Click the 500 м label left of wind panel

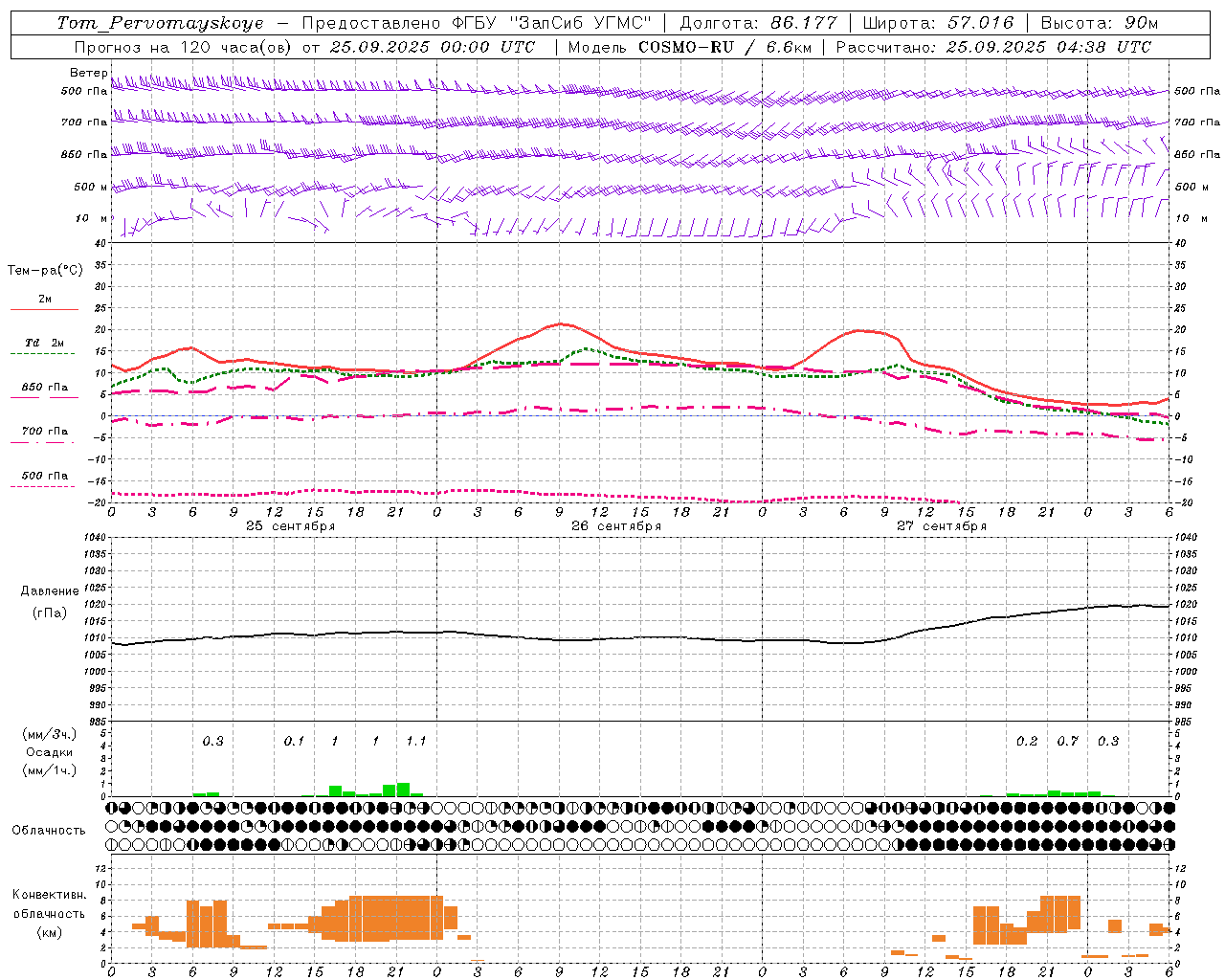coord(90,187)
